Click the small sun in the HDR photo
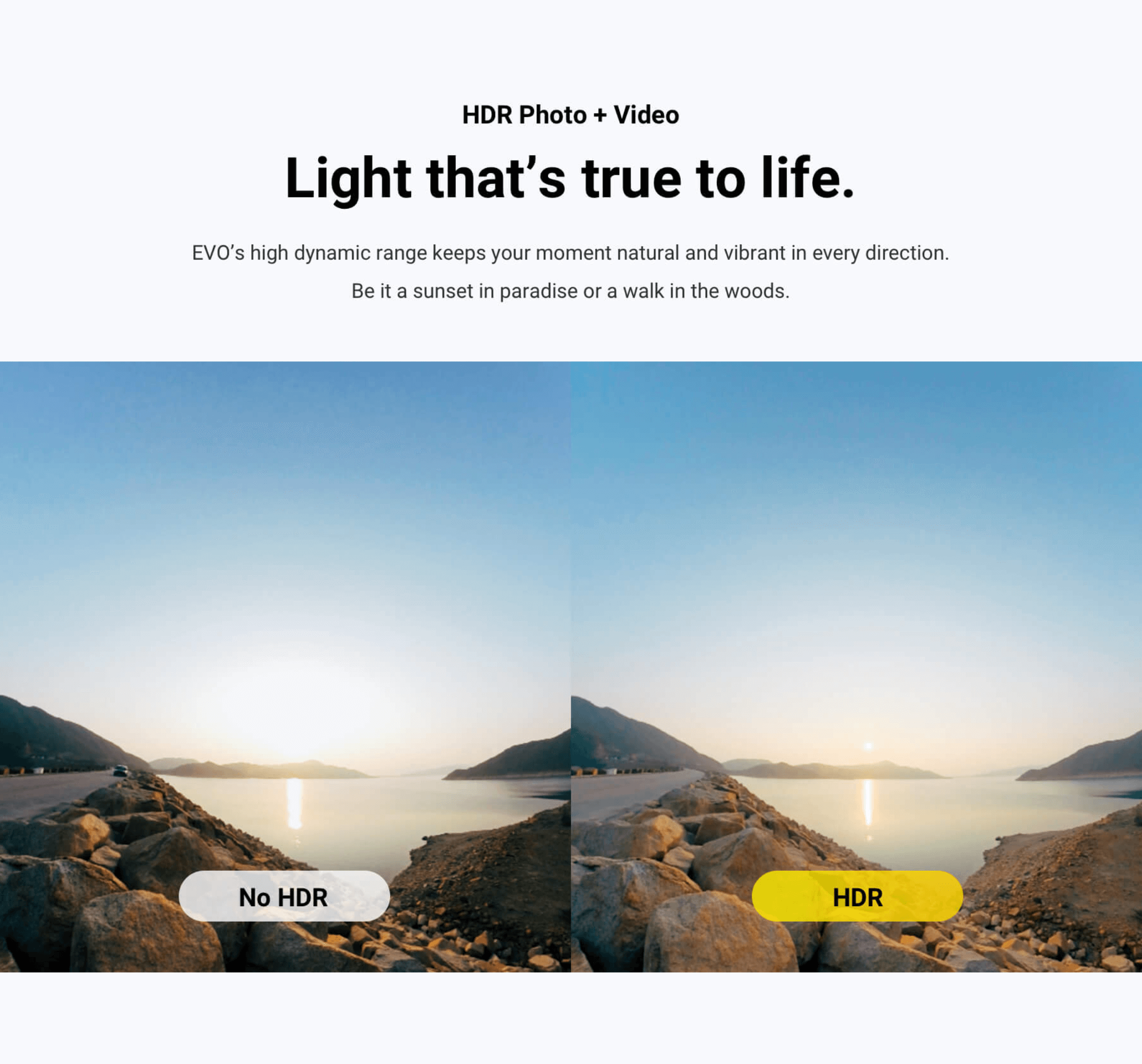 pyautogui.click(x=868, y=746)
